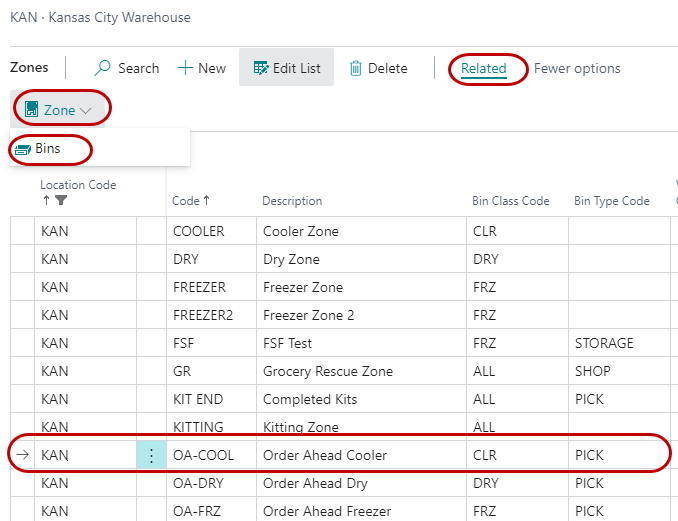This screenshot has width=678, height=521.
Task: Select Bins from the Zone menu
Action: [48, 149]
